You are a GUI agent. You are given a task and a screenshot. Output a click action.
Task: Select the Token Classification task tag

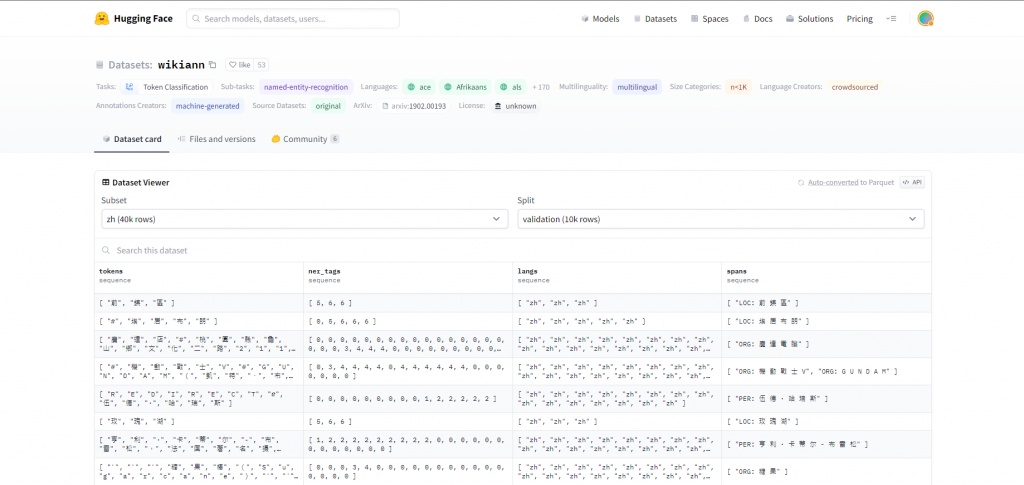(167, 87)
